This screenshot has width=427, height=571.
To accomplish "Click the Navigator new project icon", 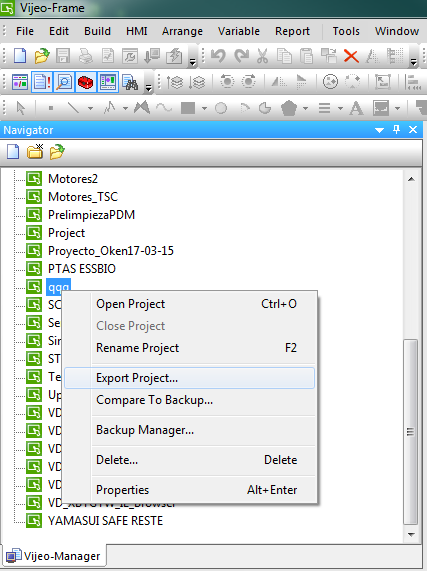I will (13, 152).
